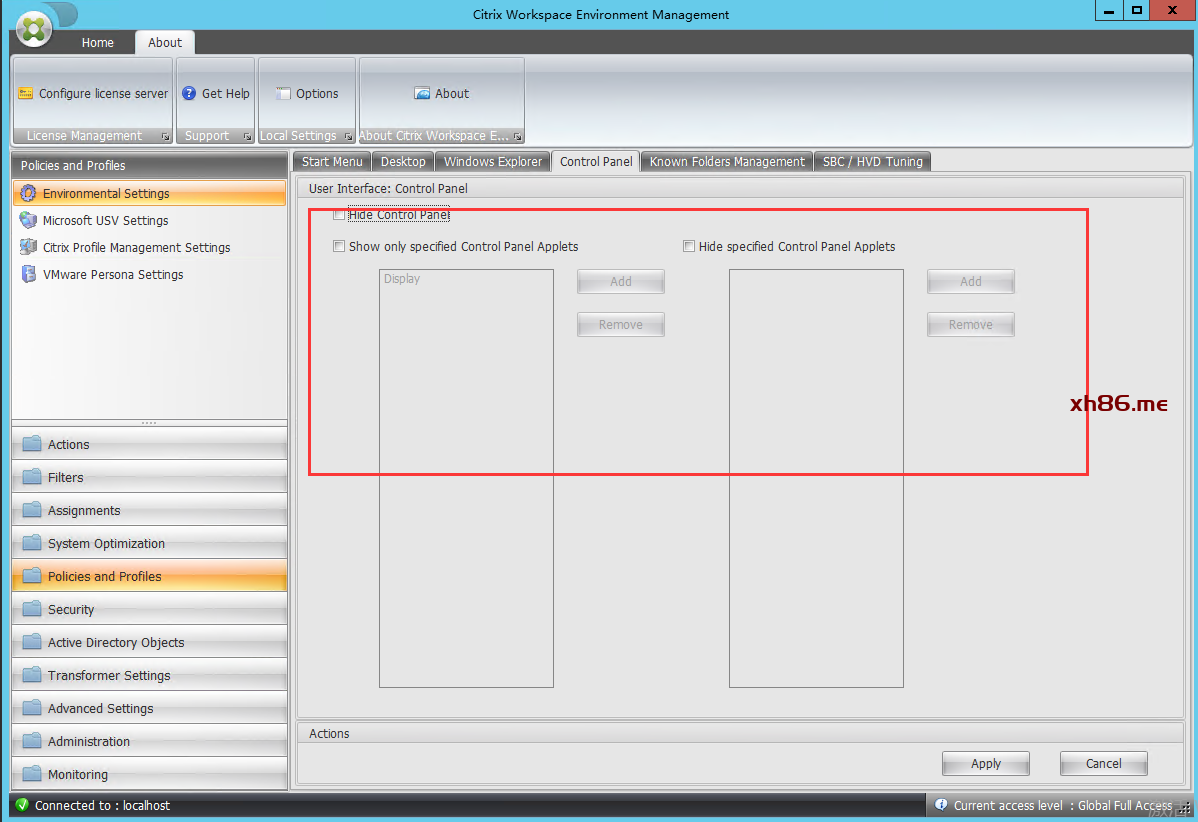Viewport: 1198px width, 822px height.
Task: Open VMware Persona Settings icon
Action: [x=28, y=275]
